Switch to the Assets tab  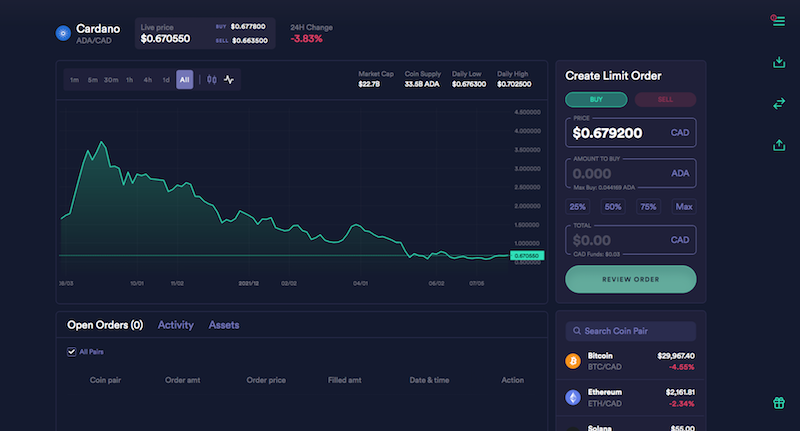click(224, 325)
